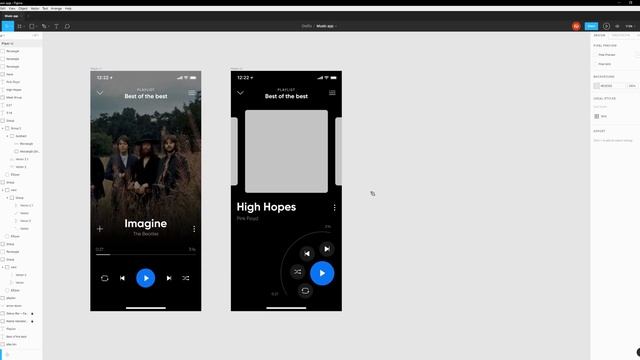This screenshot has width=640, height=360.
Task: Click down chevron on High Hopes screen header
Action: tap(240, 93)
